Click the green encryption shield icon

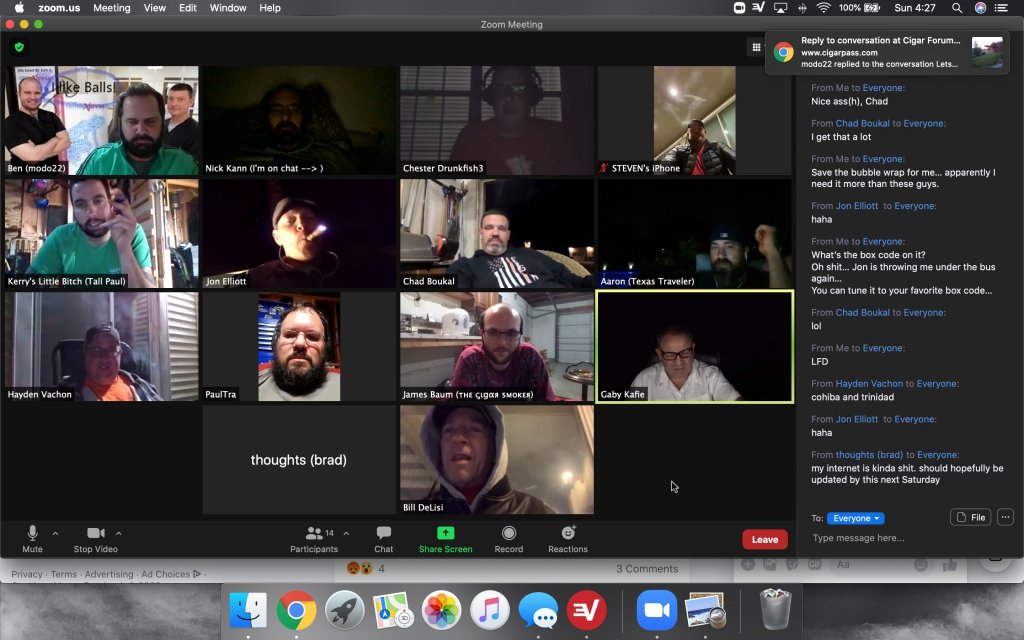18,47
